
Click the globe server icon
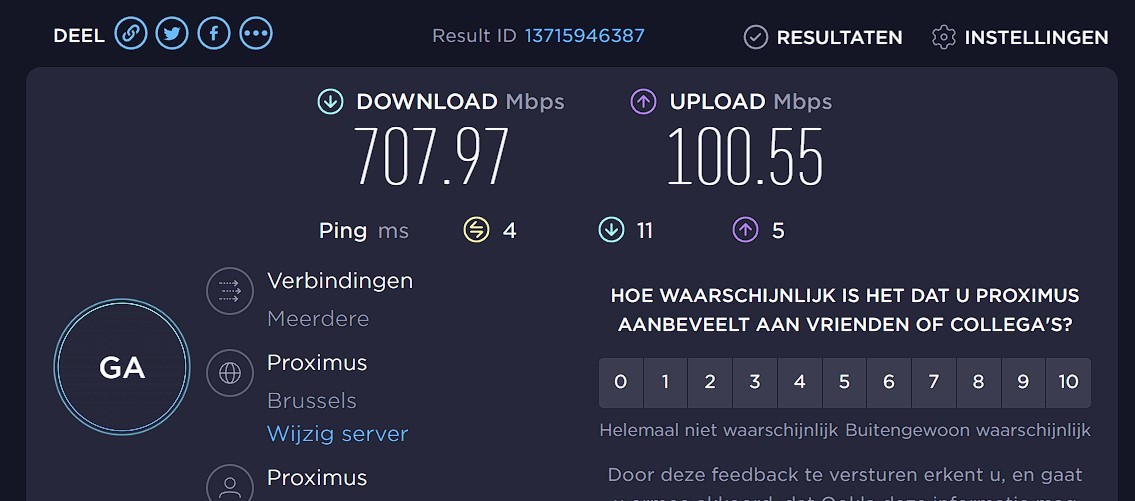(230, 373)
